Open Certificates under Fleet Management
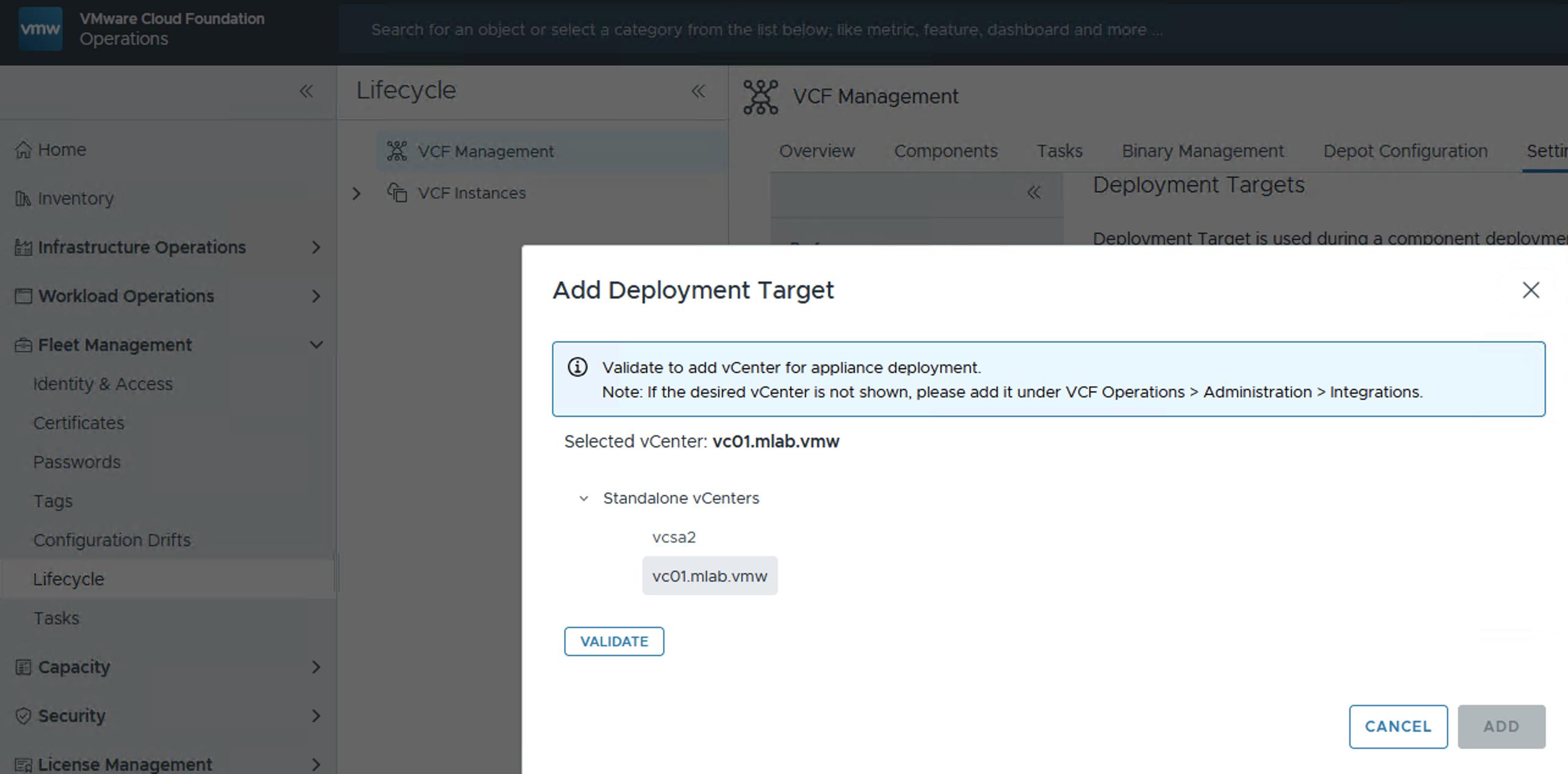 click(x=79, y=423)
